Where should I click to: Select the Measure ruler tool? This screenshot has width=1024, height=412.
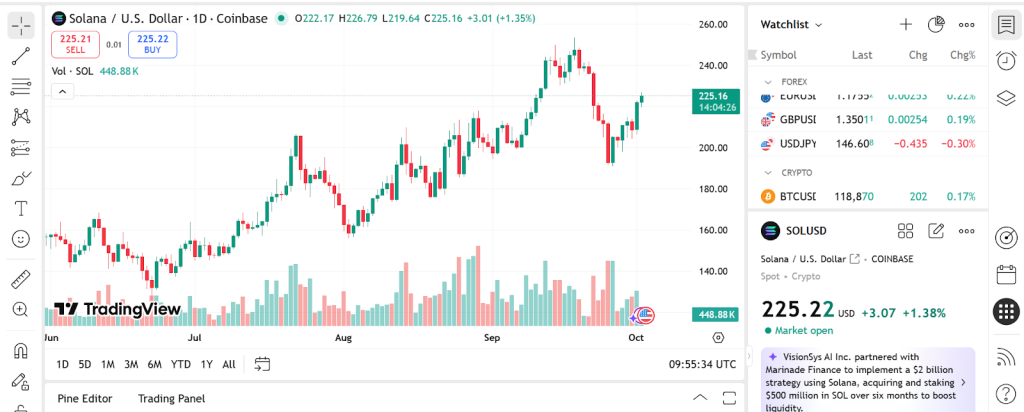click(22, 278)
